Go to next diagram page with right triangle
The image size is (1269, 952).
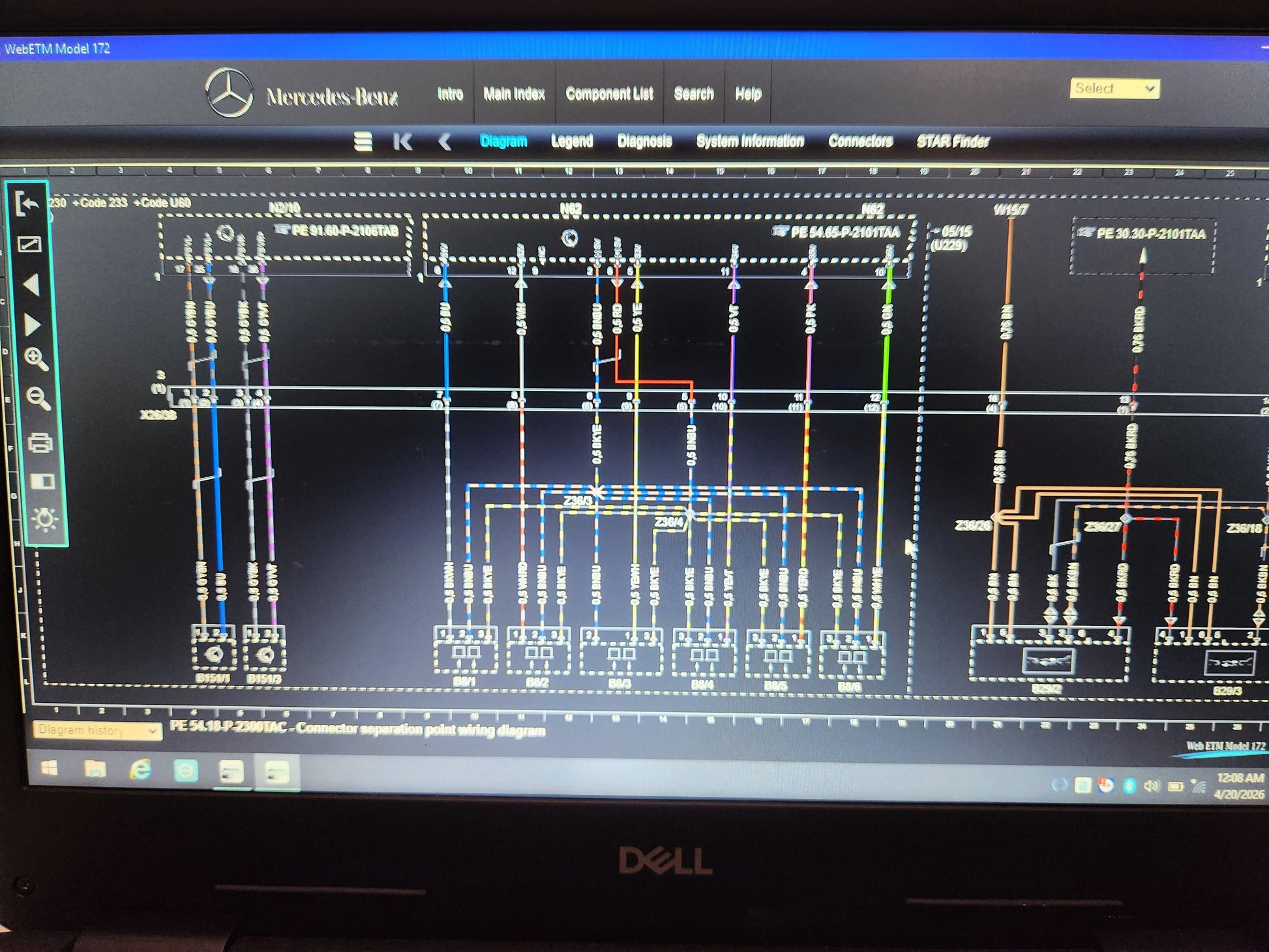[x=32, y=325]
